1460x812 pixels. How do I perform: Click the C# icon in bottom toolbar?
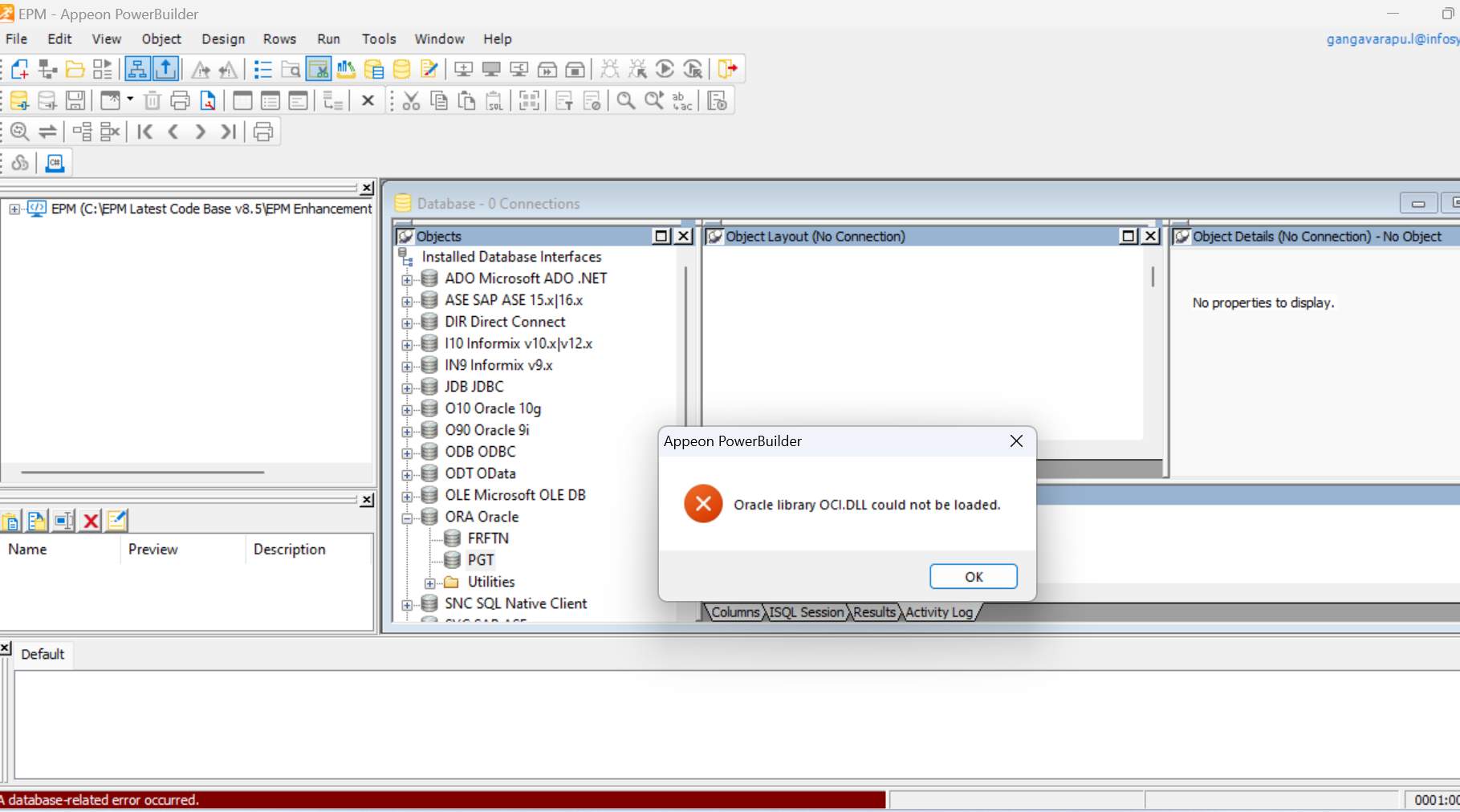tap(55, 164)
